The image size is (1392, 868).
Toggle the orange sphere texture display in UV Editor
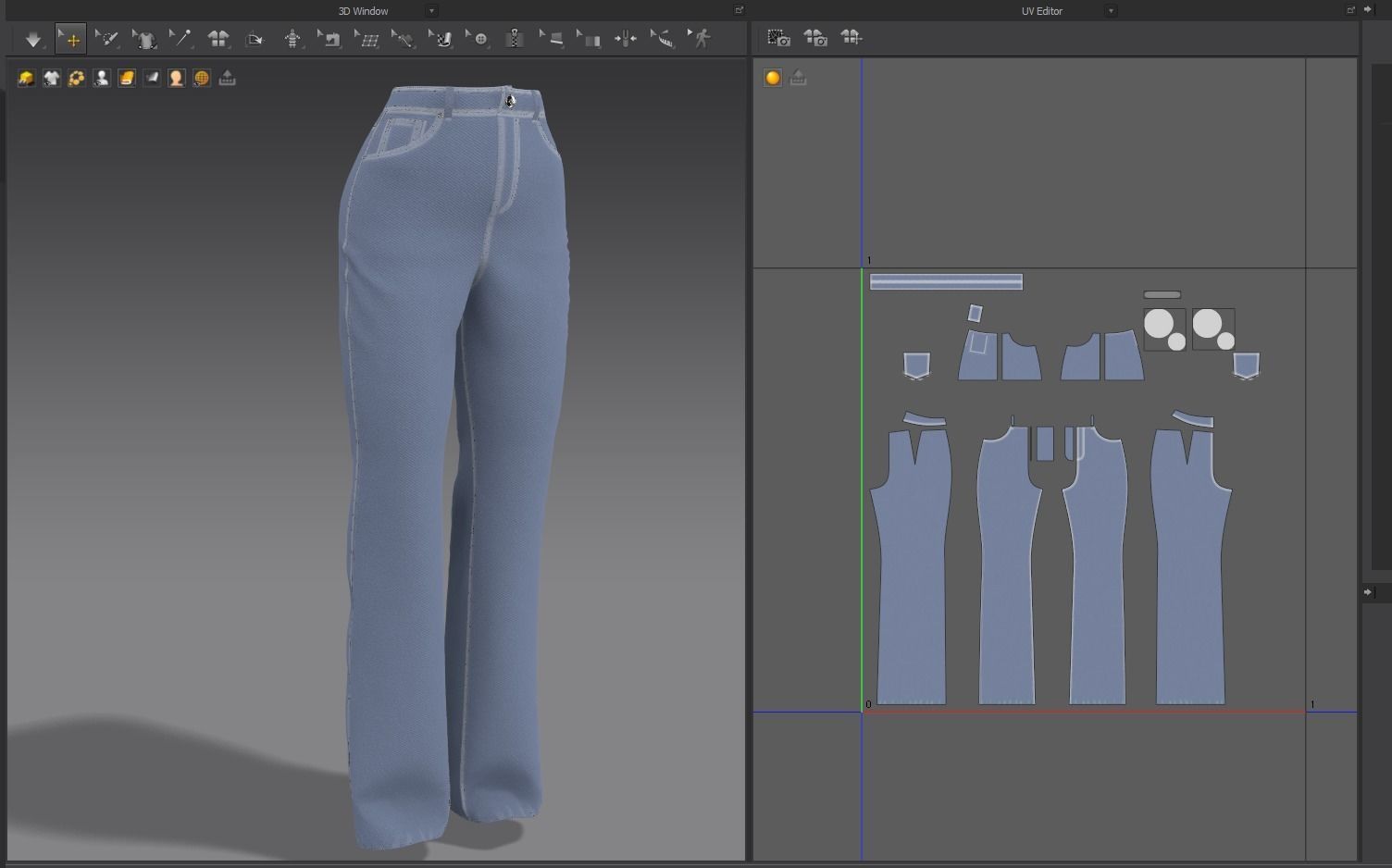773,79
